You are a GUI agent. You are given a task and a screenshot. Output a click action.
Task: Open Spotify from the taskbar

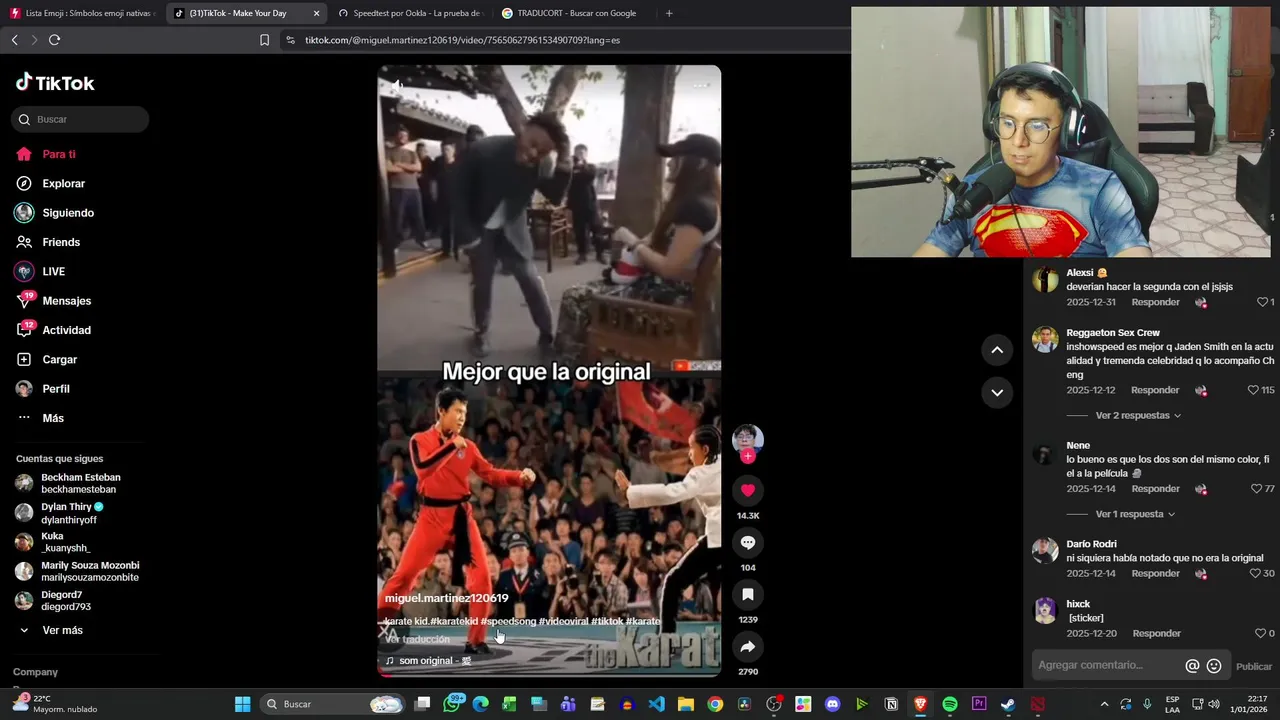(950, 704)
